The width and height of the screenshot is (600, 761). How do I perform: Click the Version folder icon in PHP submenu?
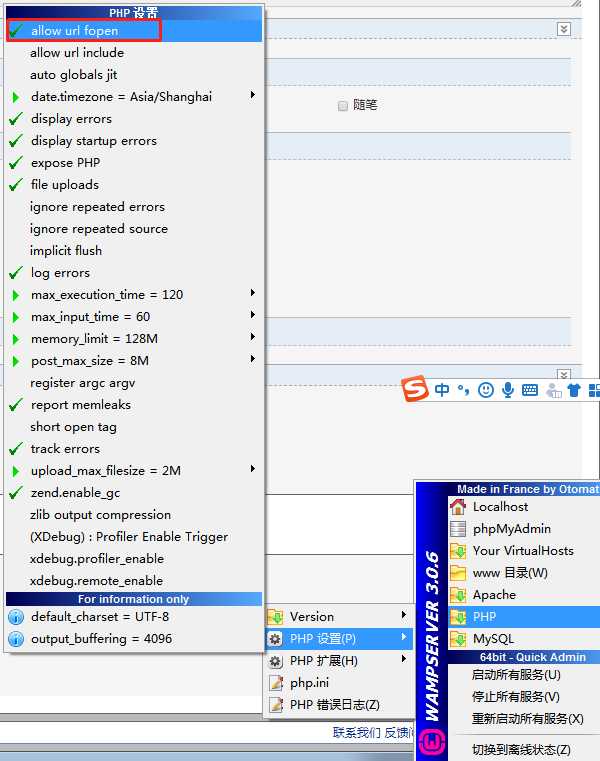pos(275,616)
